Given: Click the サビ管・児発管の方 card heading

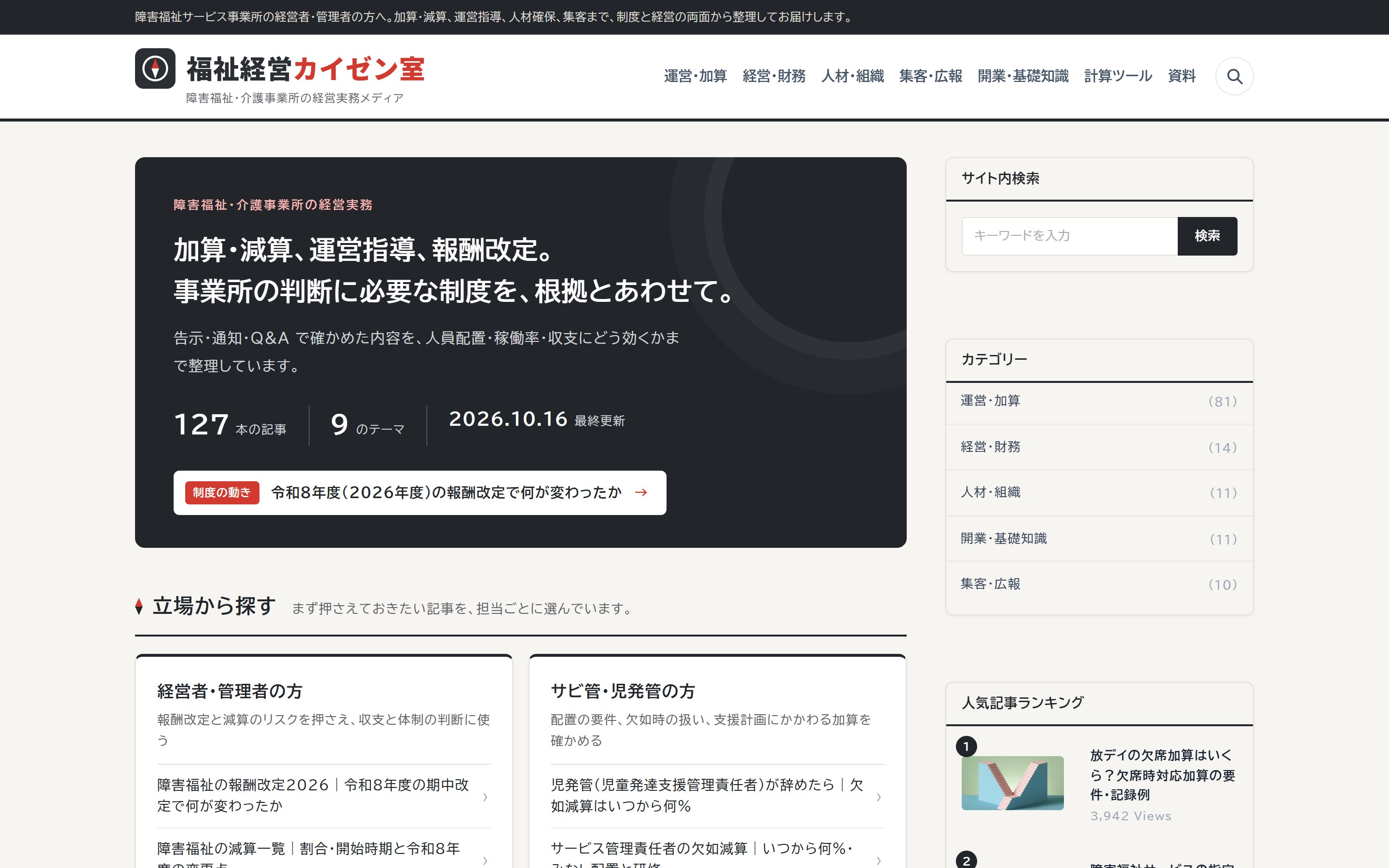Looking at the screenshot, I should click(623, 691).
